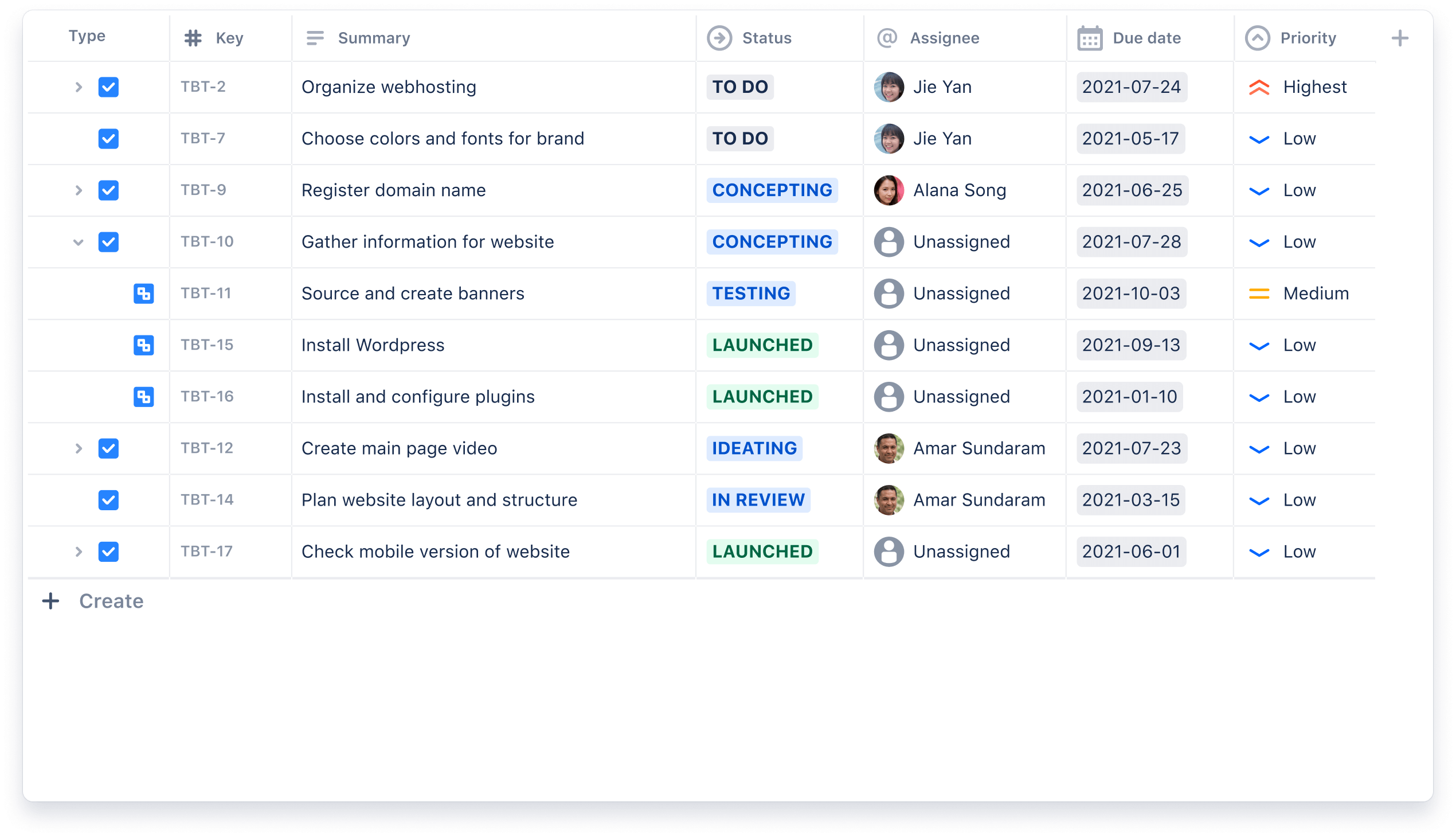This screenshot has height=837, width=1456.
Task: Click the Assignee column header icon
Action: [885, 37]
